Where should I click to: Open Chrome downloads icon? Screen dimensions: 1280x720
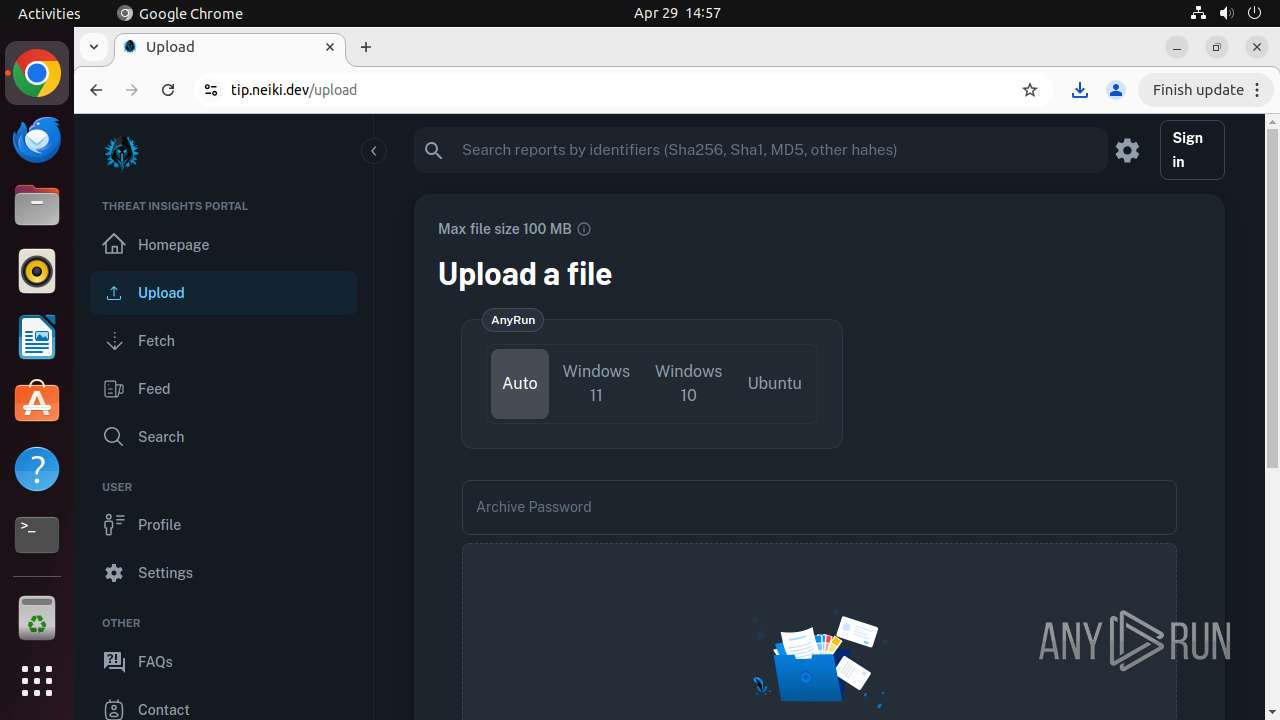1080,90
